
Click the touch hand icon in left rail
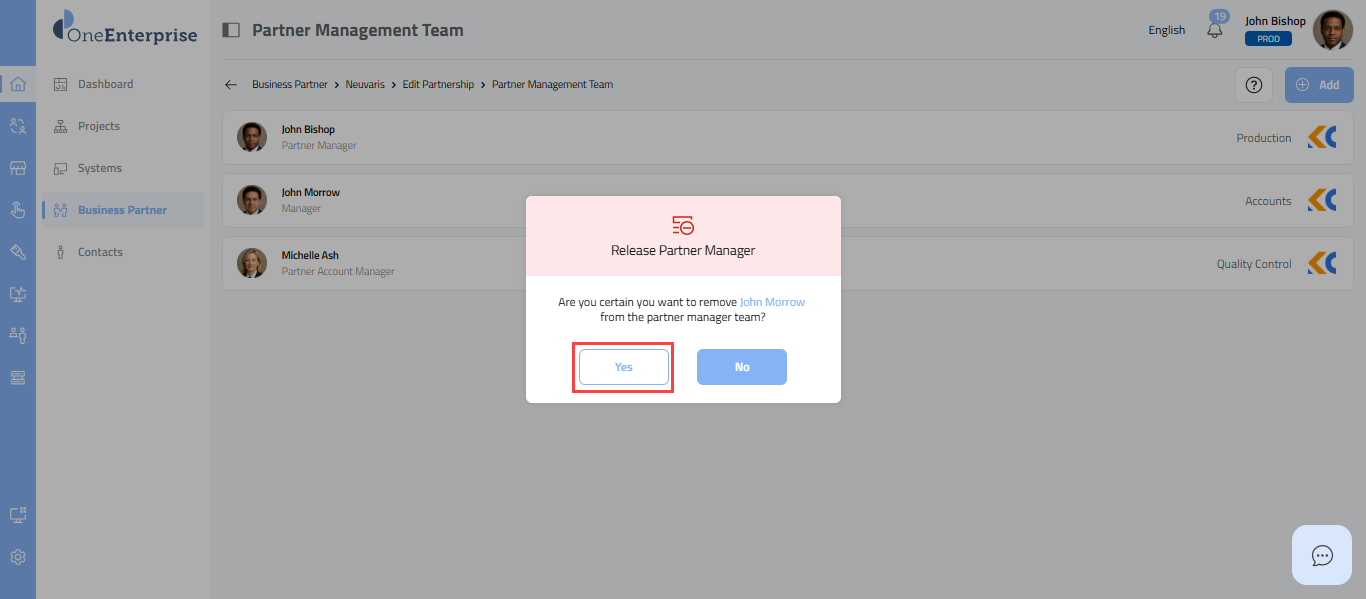click(x=17, y=210)
